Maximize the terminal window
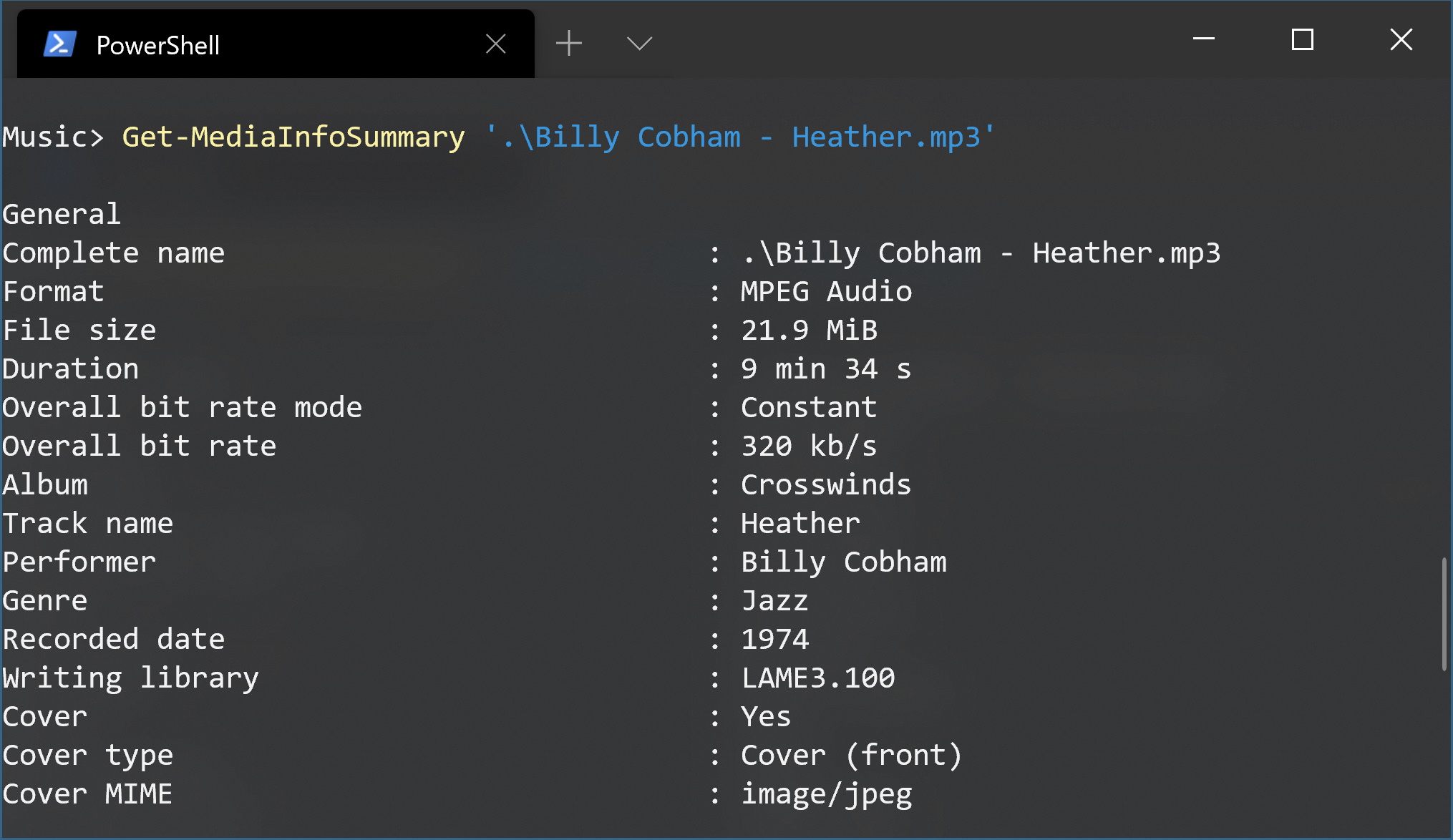Image resolution: width=1453 pixels, height=840 pixels. pyautogui.click(x=1302, y=39)
